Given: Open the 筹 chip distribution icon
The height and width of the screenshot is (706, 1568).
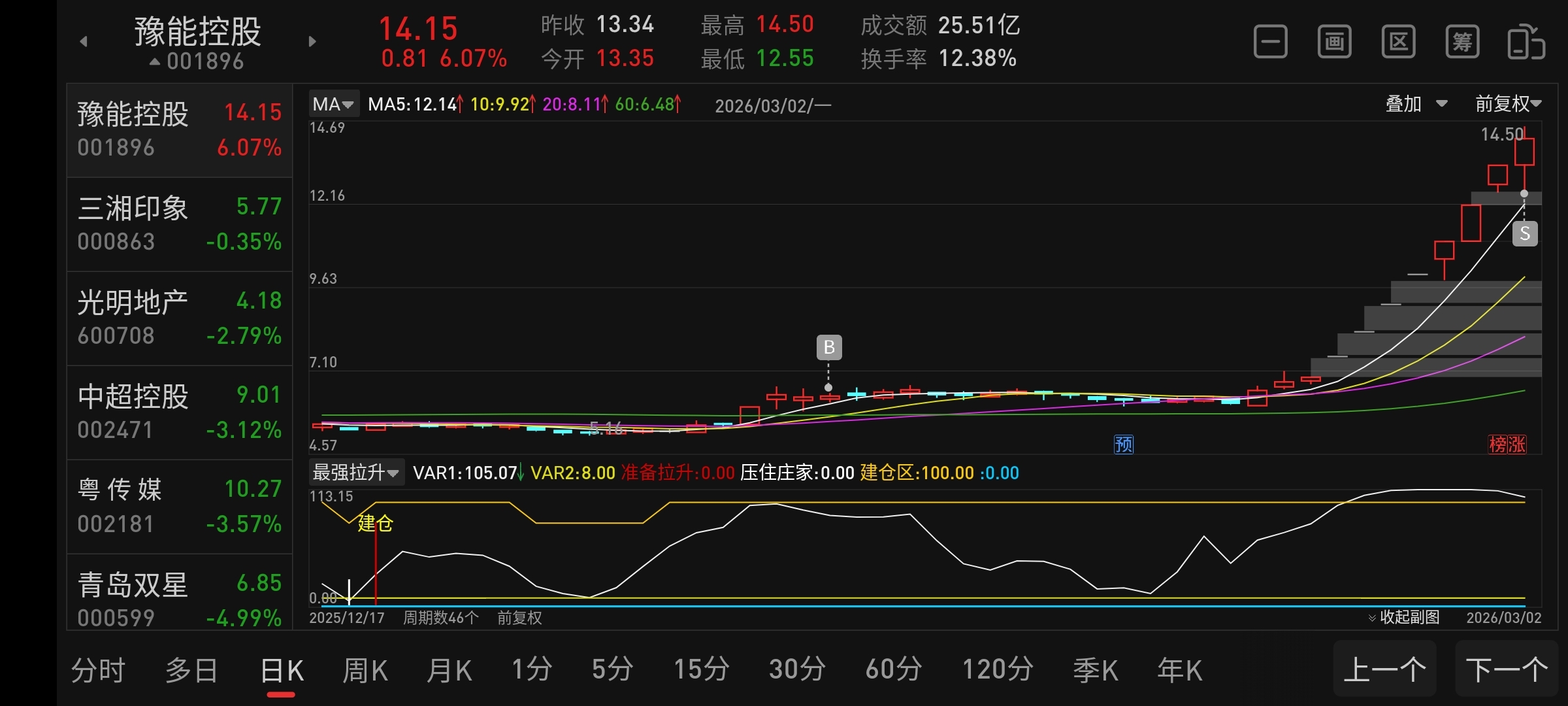Looking at the screenshot, I should click(1462, 42).
